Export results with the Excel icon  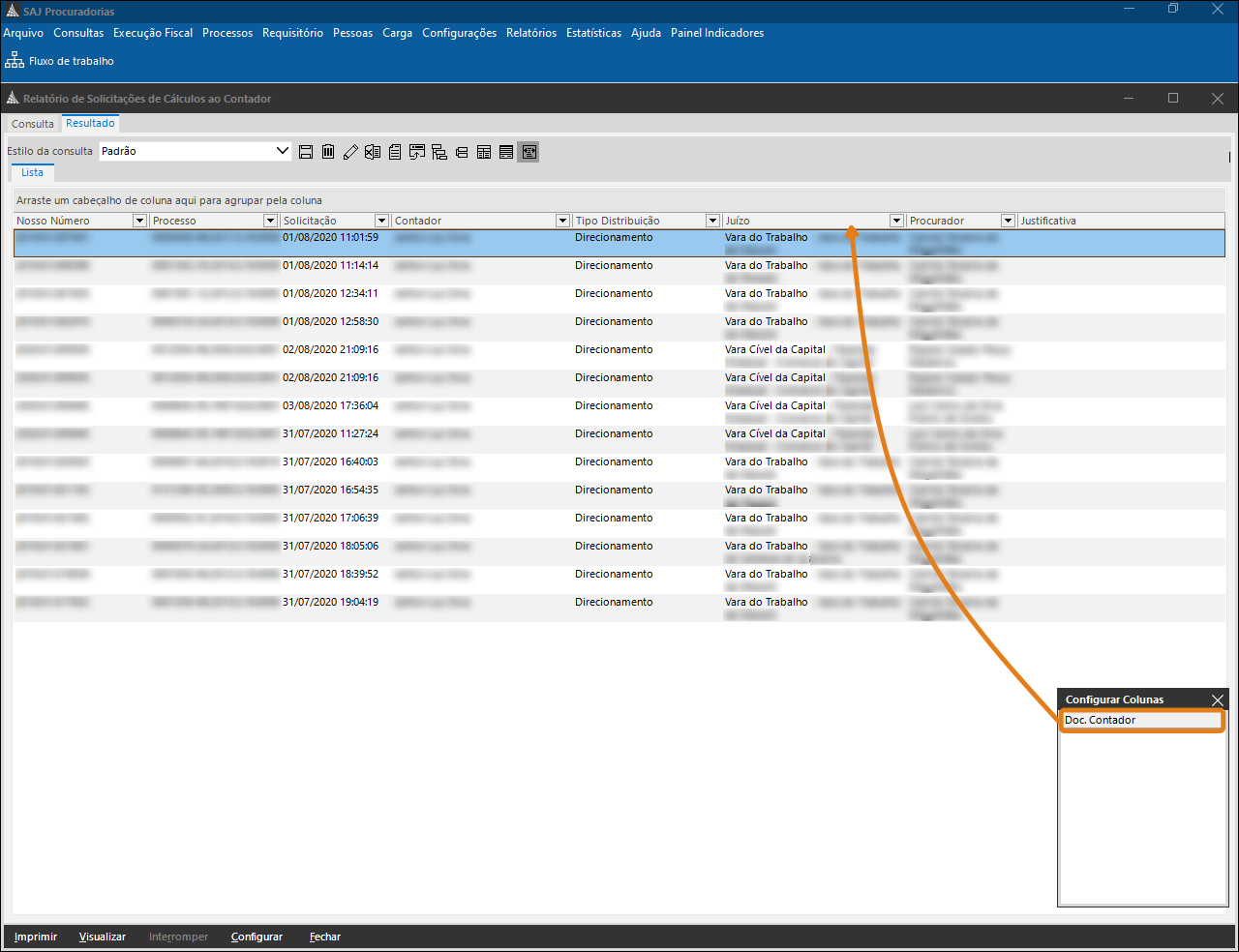(x=373, y=152)
